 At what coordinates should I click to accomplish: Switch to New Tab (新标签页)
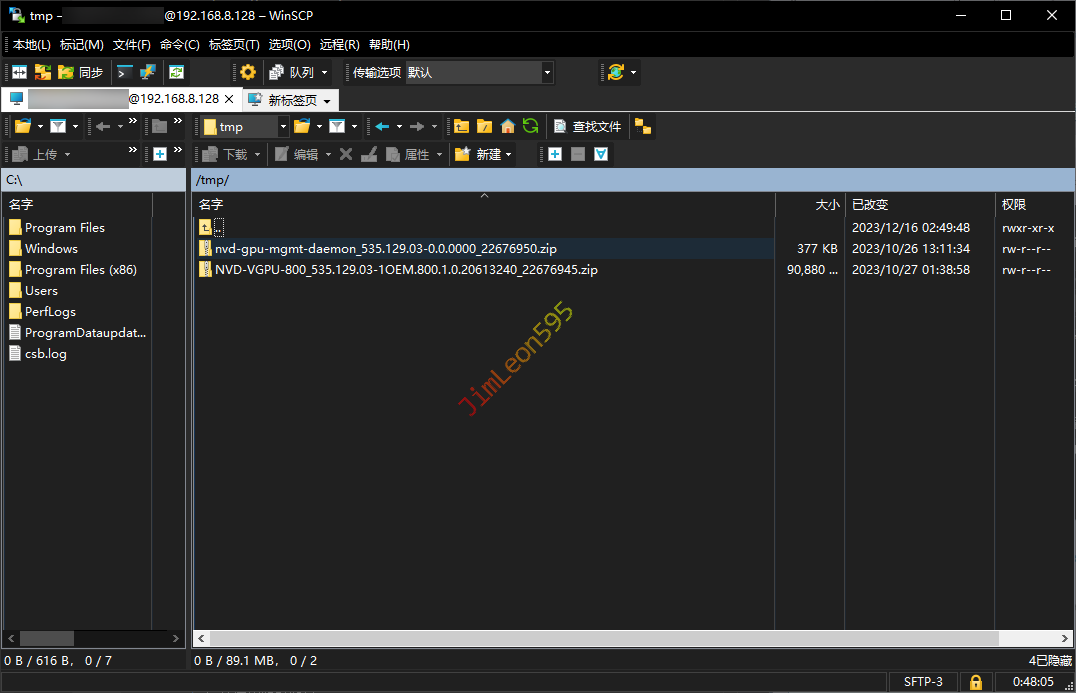291,100
